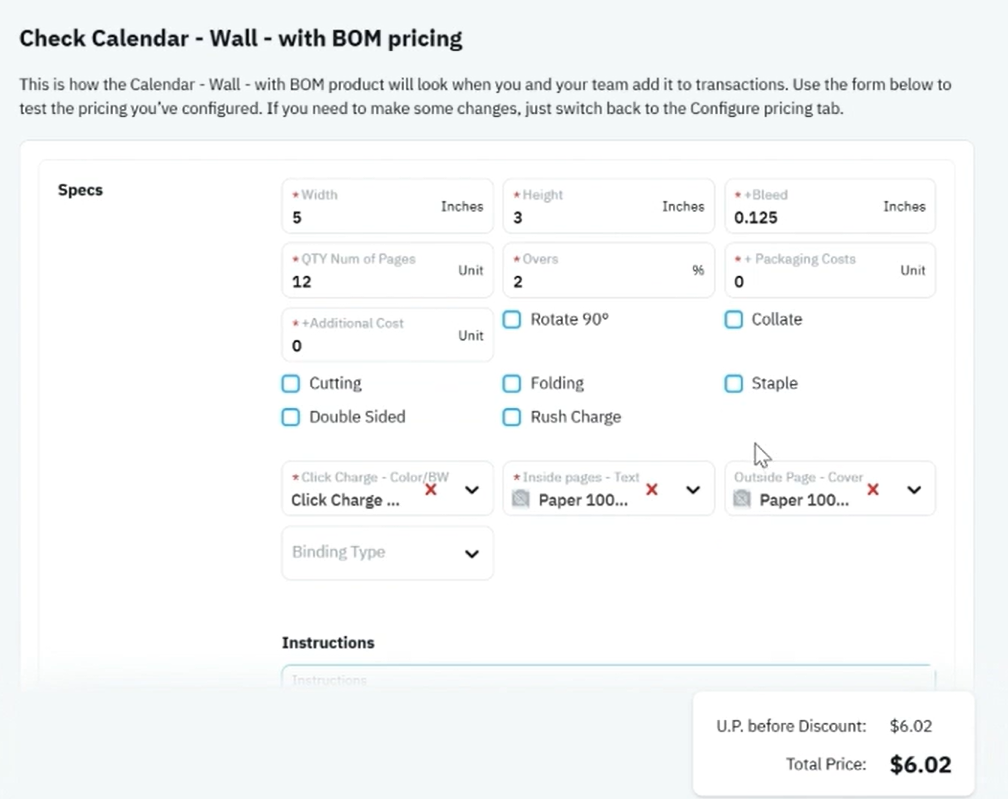Screen dimensions: 1008x799
Task: Tick the Collate checkbox
Action: pyautogui.click(x=734, y=319)
